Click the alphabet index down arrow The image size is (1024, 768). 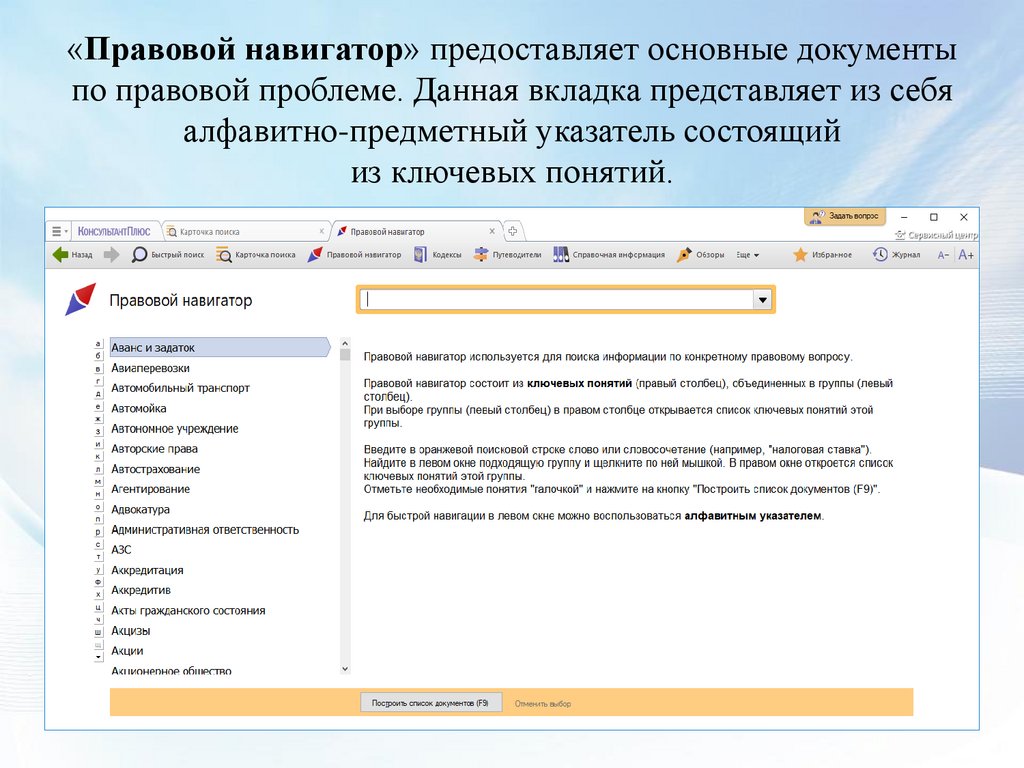[99, 658]
